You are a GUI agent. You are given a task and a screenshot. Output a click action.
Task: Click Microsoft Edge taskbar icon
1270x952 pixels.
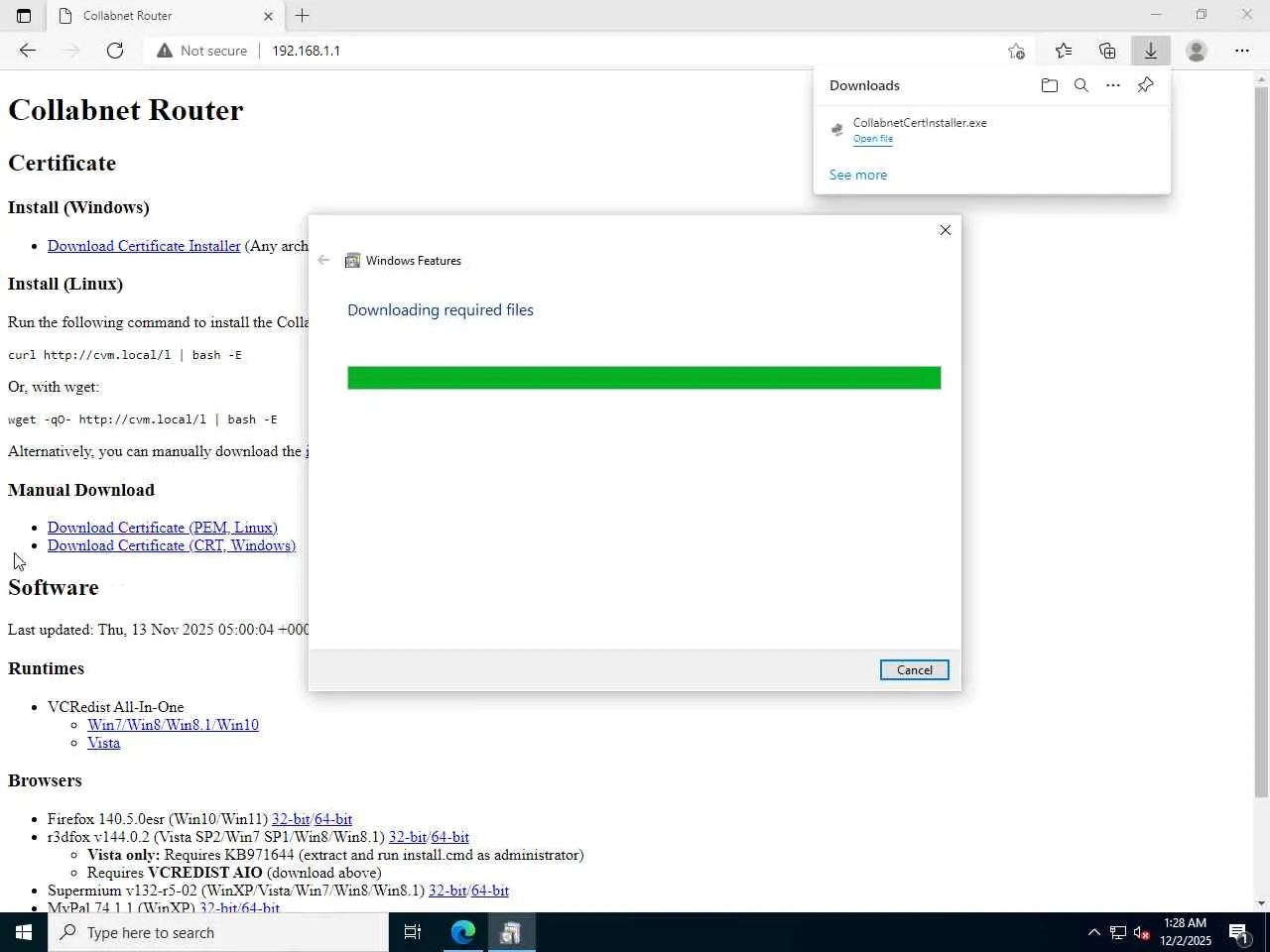click(x=463, y=932)
